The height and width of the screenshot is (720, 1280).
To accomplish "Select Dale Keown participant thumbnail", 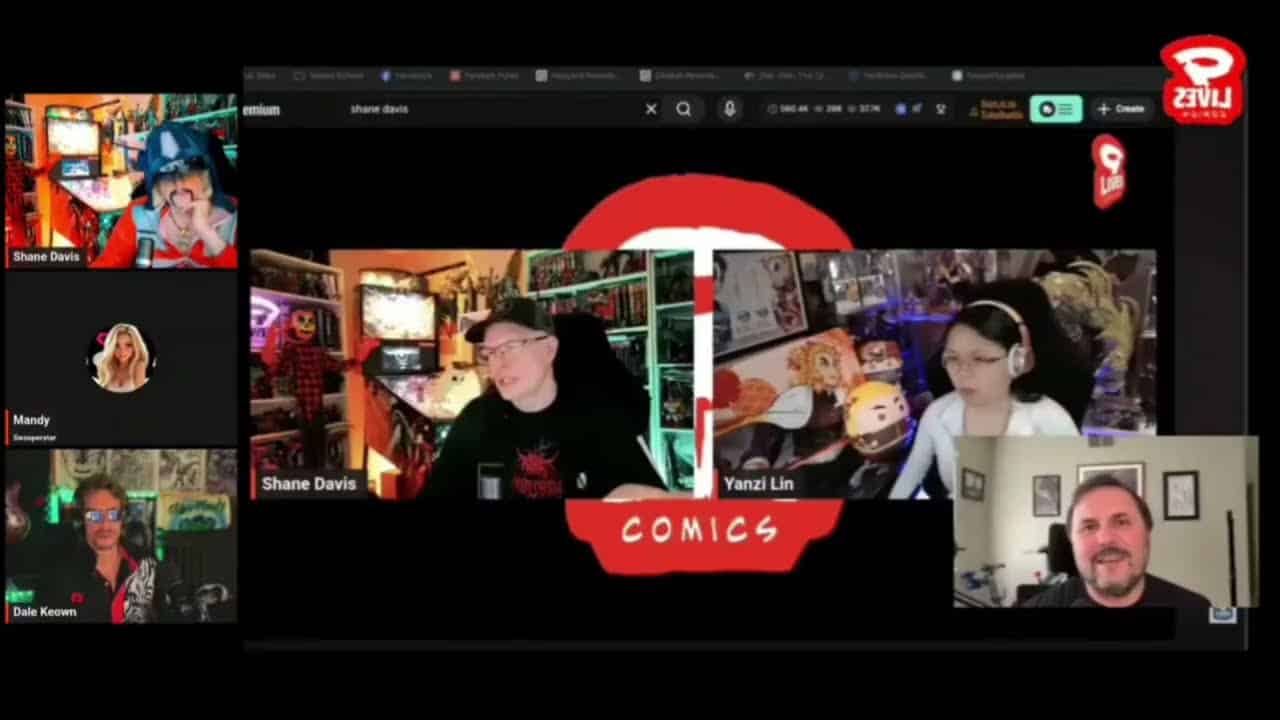I will tap(121, 535).
